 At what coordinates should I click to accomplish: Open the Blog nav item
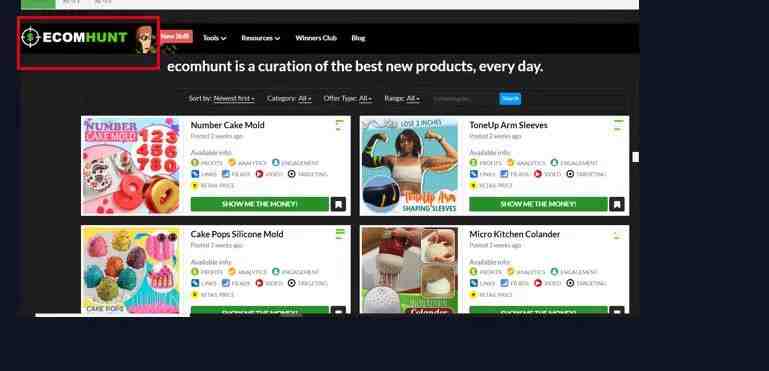click(x=358, y=38)
